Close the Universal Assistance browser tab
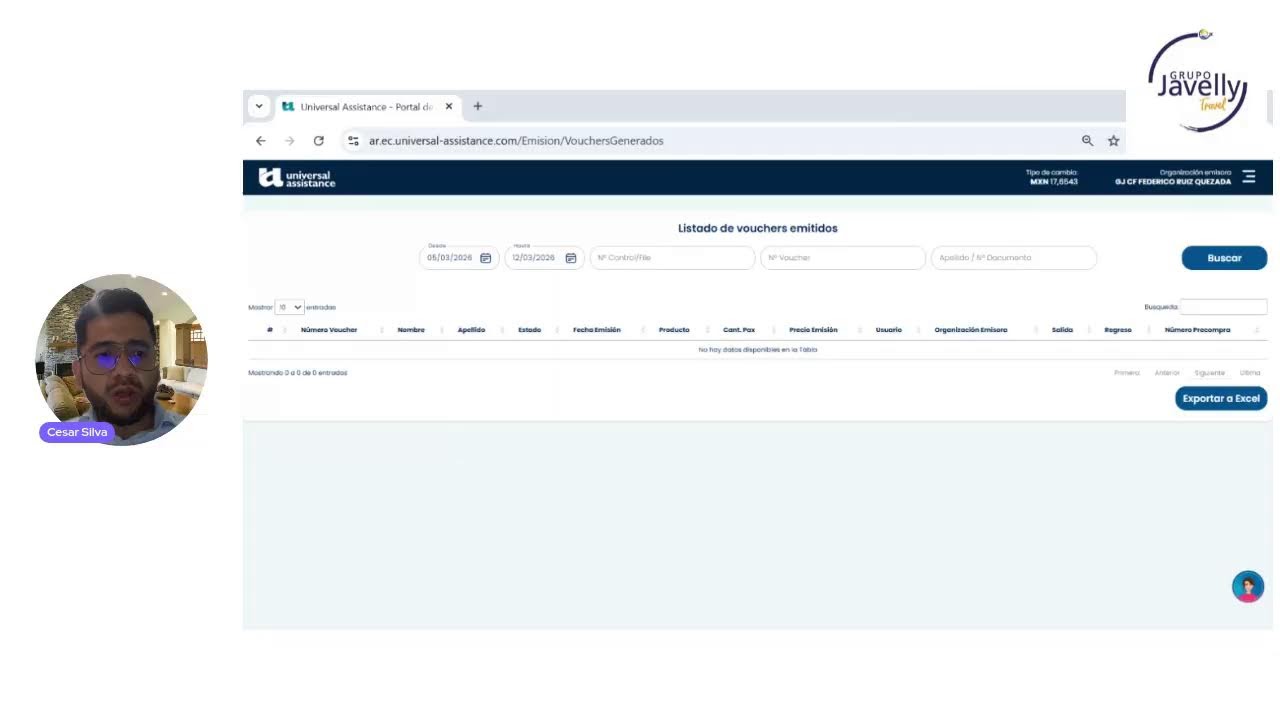1280x720 pixels. (449, 106)
